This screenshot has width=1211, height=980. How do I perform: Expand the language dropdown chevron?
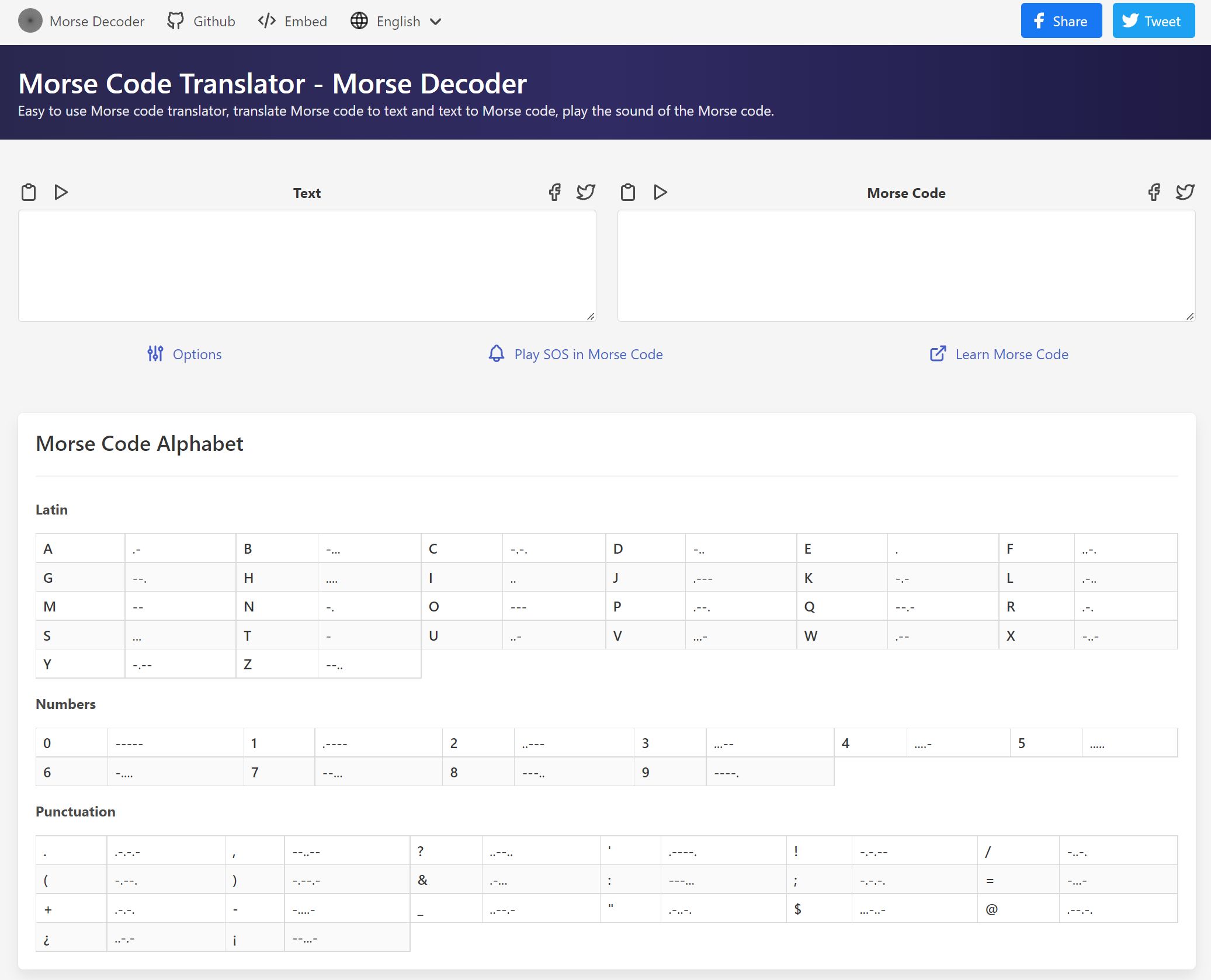click(x=435, y=22)
